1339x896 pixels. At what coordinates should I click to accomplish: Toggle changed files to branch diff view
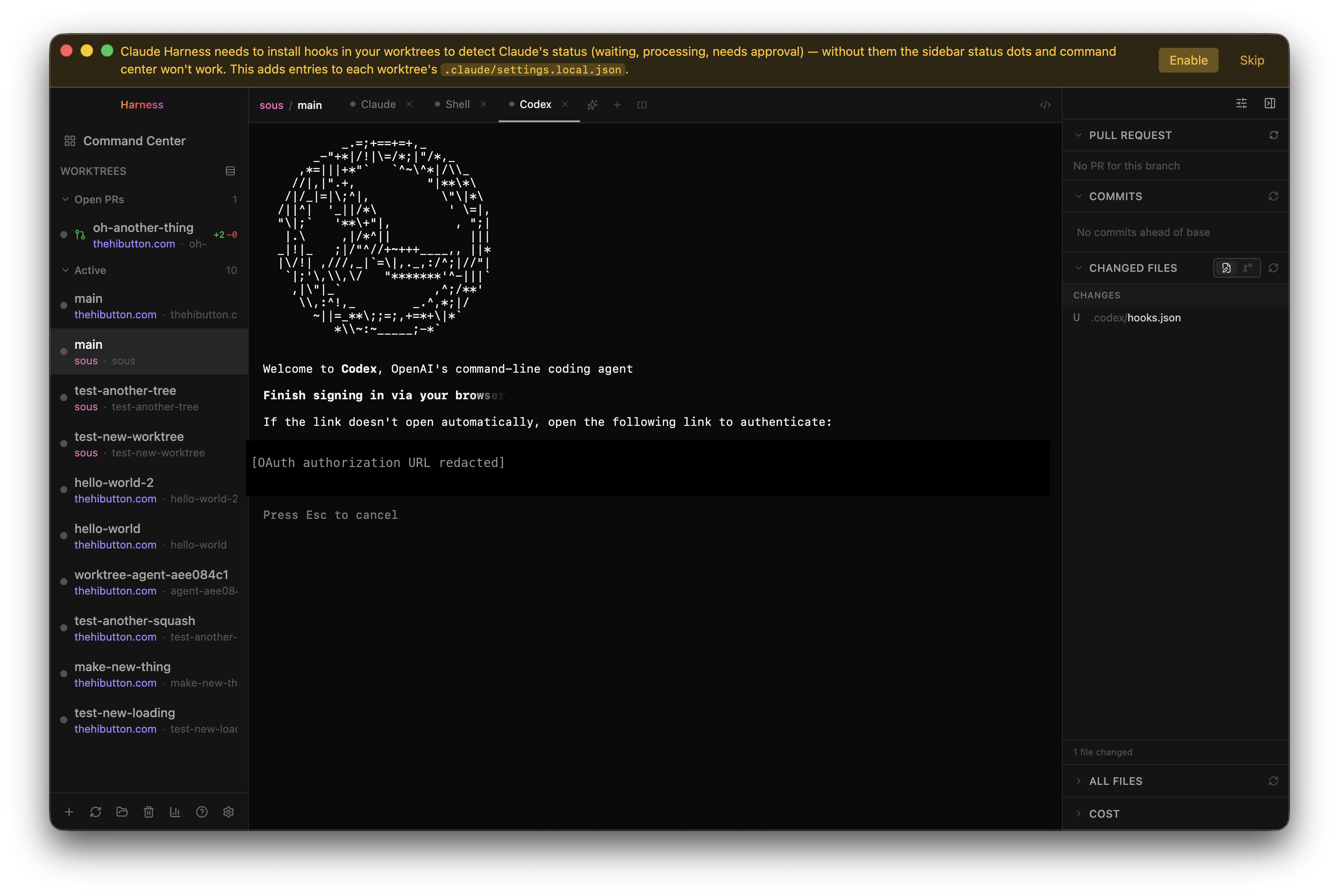coord(1247,268)
